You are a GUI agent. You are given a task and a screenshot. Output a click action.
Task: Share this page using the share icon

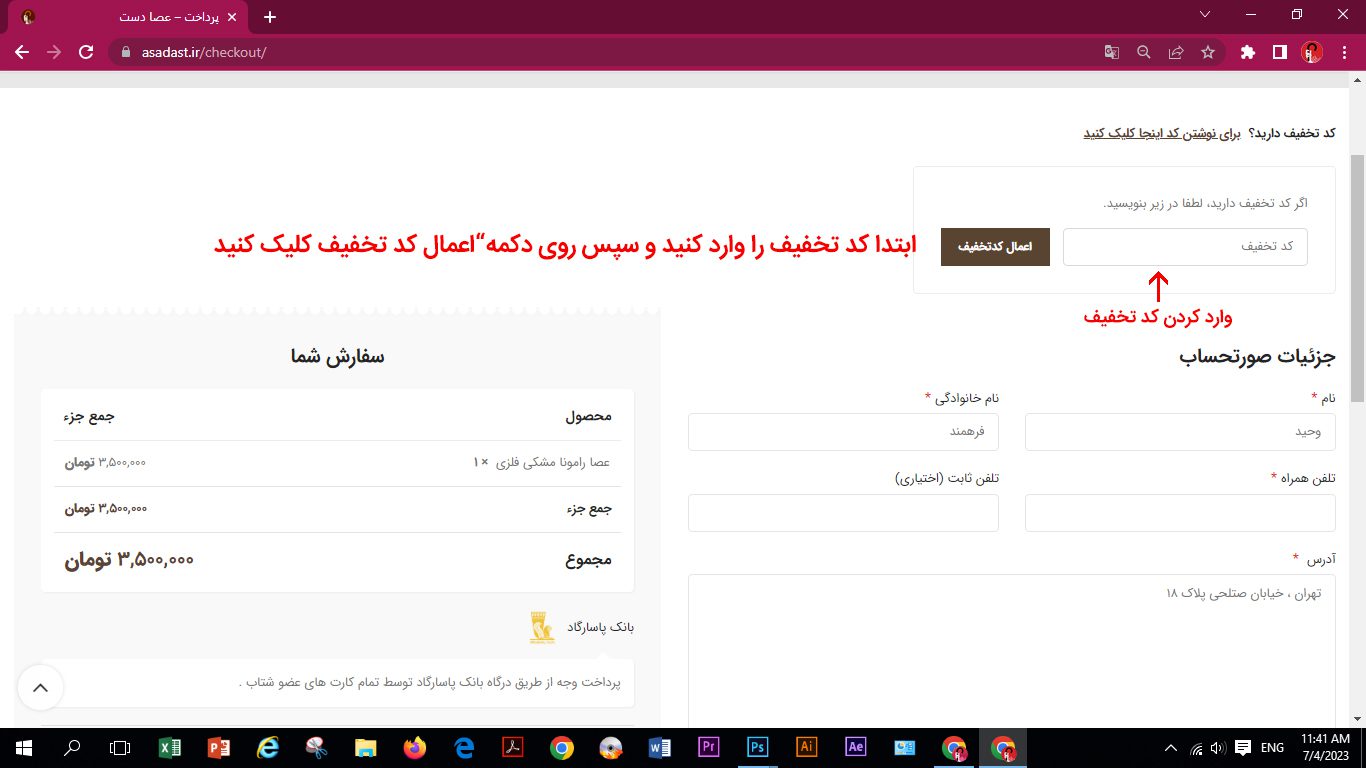pyautogui.click(x=1176, y=52)
